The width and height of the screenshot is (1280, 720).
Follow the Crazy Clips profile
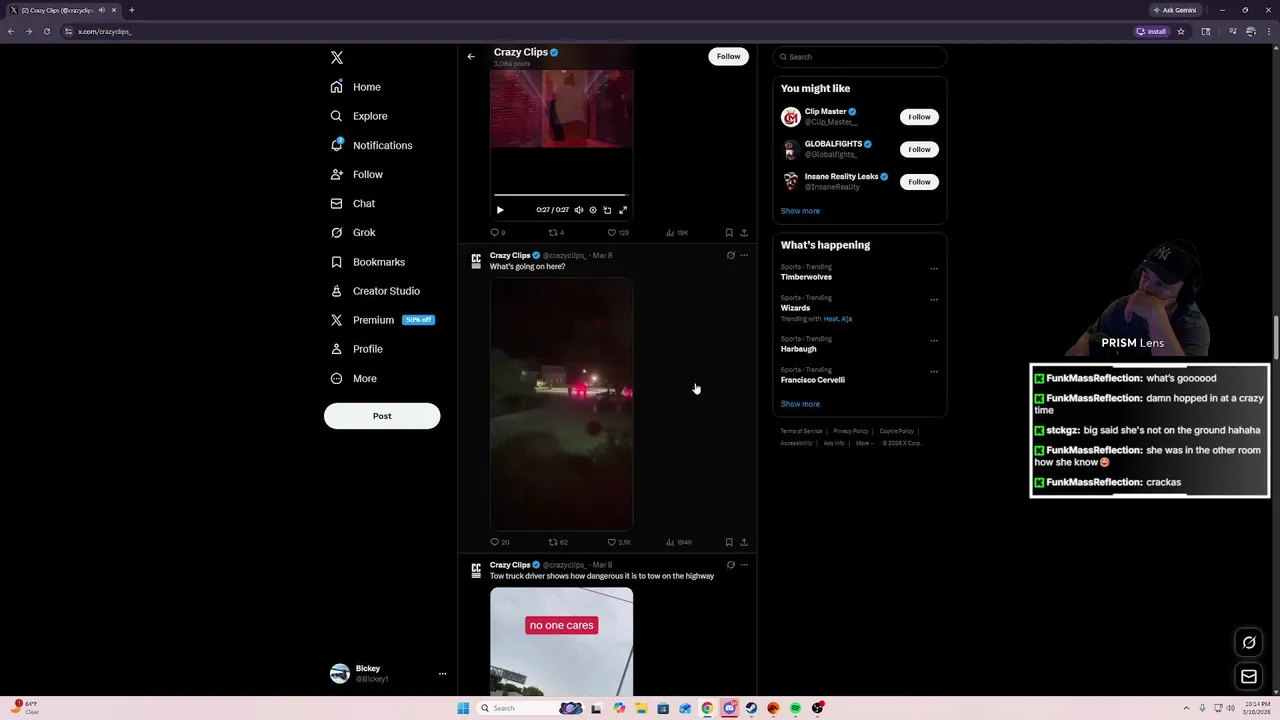728,56
